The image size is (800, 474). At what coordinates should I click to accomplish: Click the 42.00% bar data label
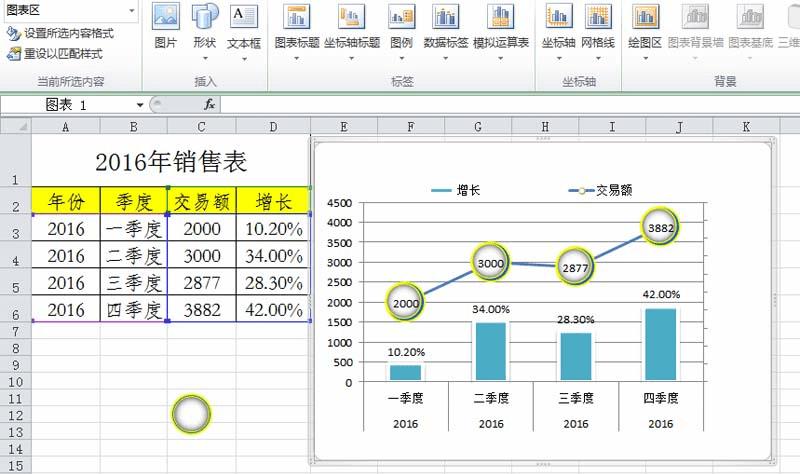[x=661, y=294]
